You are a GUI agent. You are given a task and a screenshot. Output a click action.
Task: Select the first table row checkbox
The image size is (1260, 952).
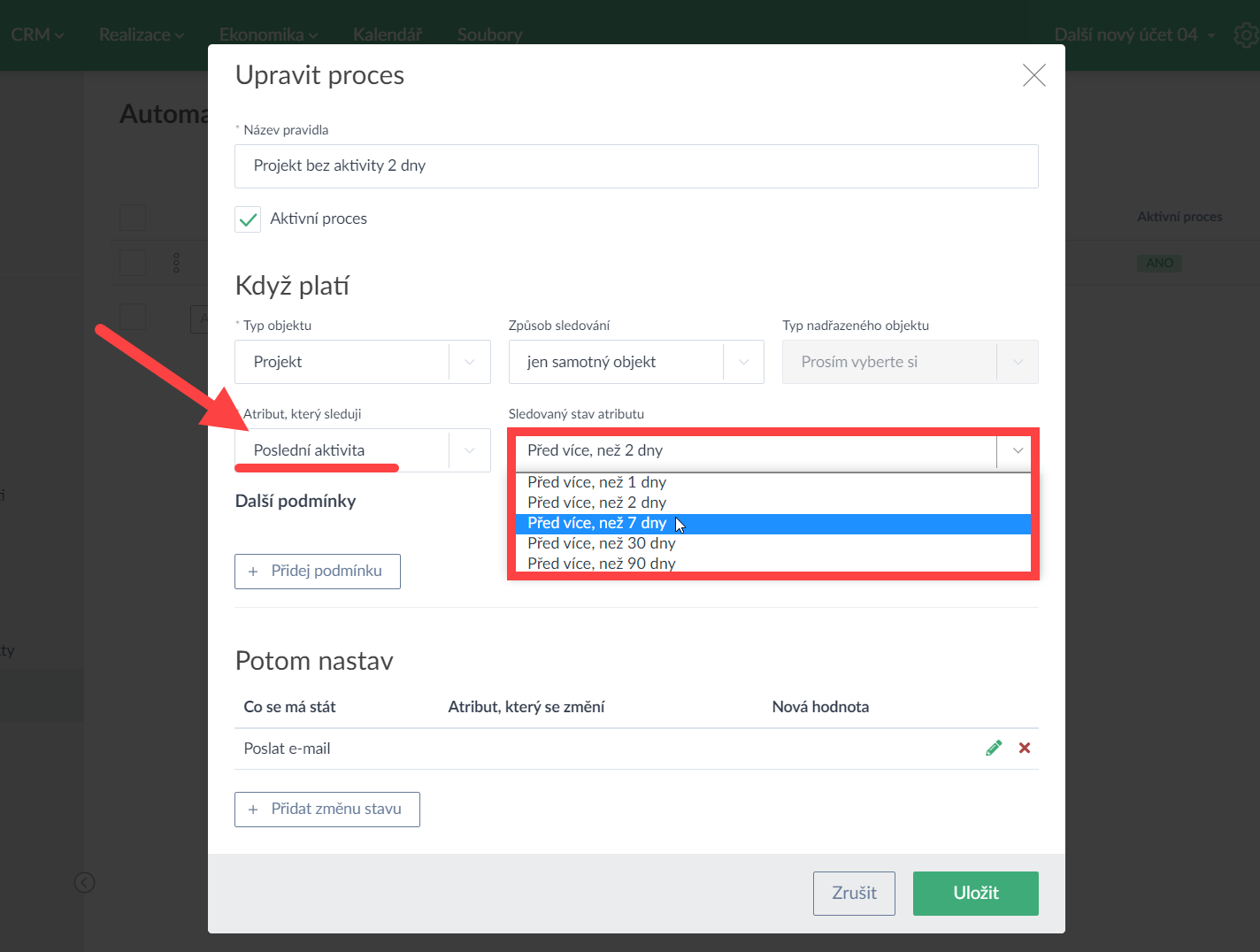tap(133, 263)
